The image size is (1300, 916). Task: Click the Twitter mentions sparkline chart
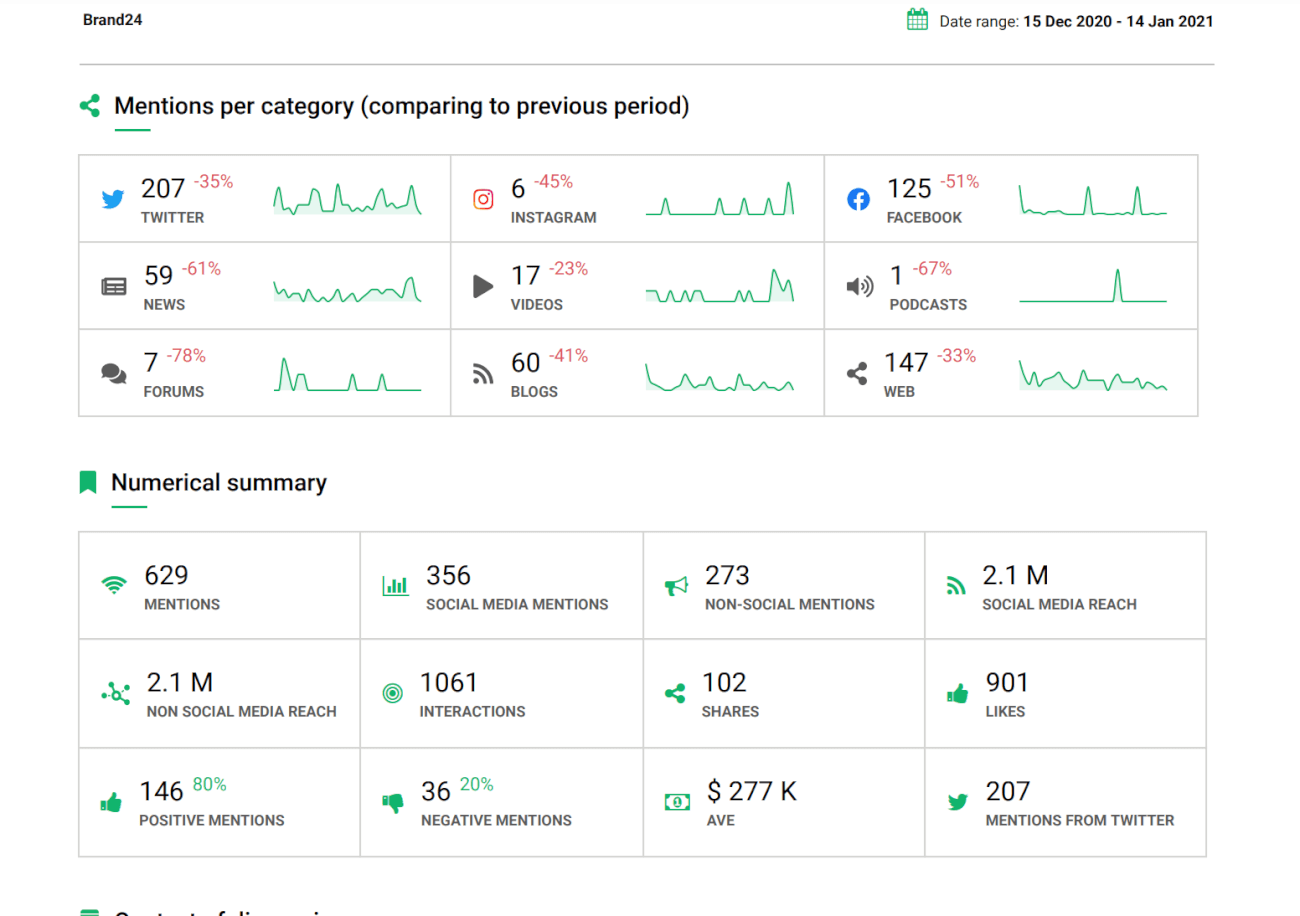tap(347, 199)
